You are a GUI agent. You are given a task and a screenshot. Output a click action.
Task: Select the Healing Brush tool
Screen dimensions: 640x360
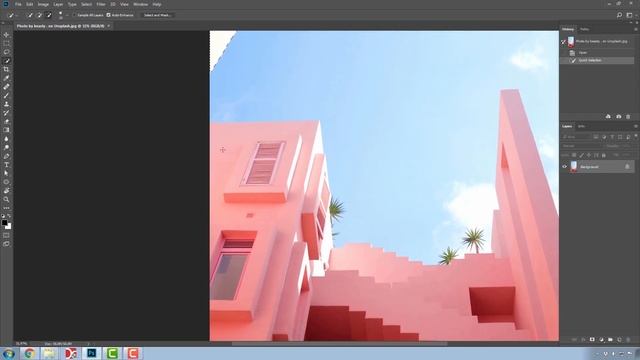(6, 87)
